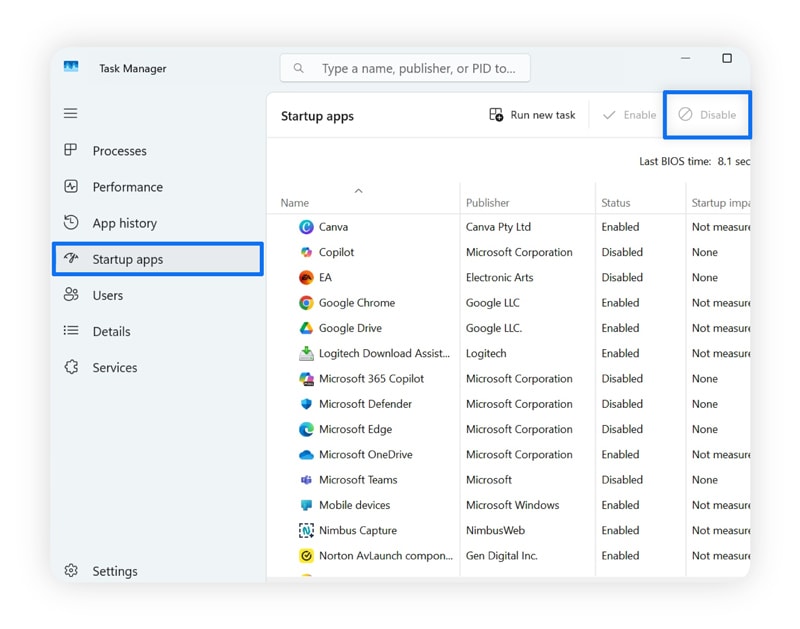Click the Google Chrome app icon

point(308,302)
